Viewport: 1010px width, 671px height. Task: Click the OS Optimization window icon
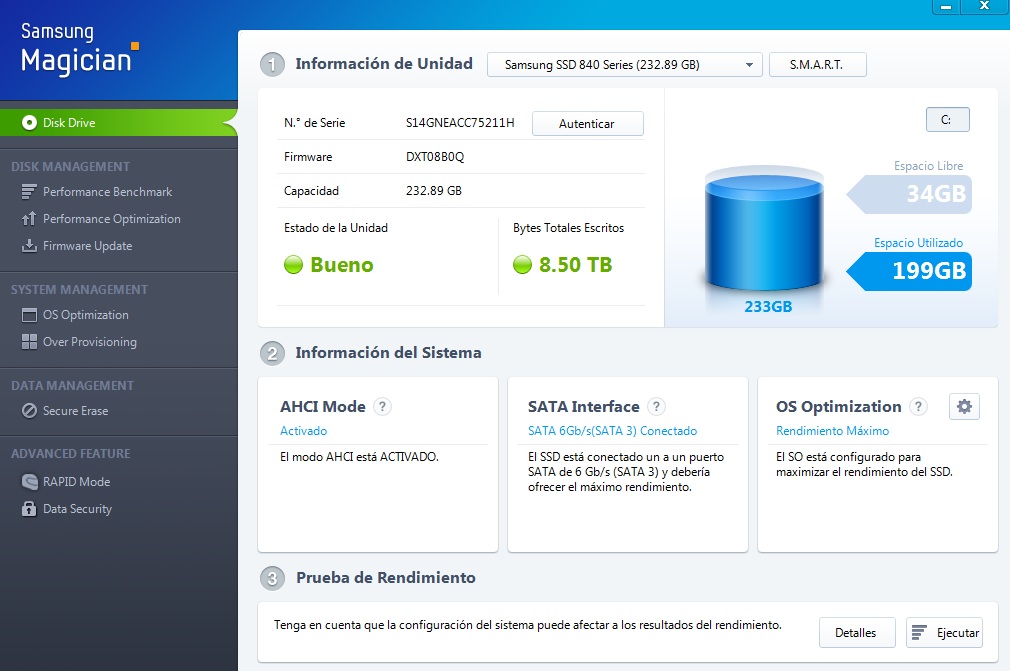pos(29,315)
